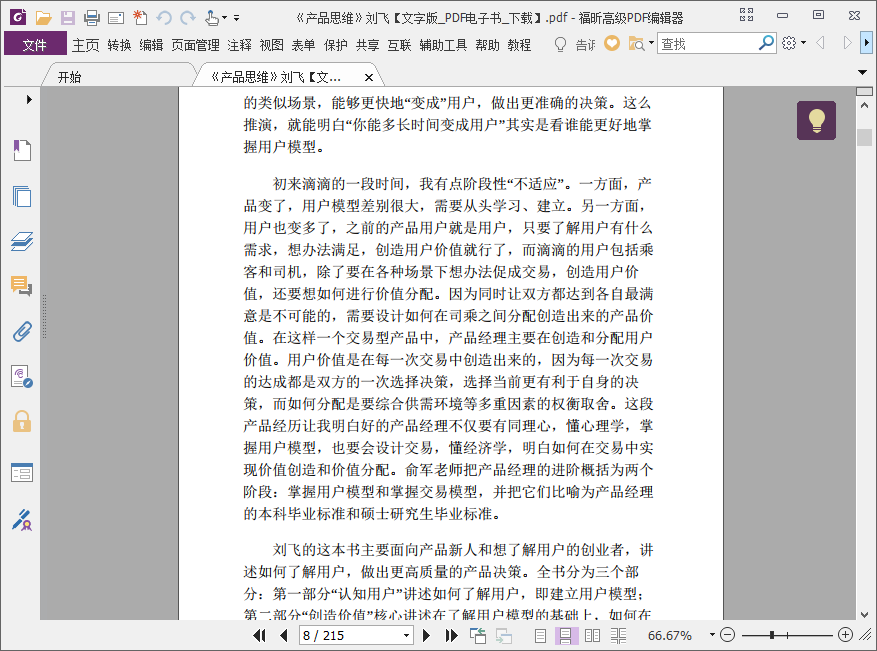Jump to the last page
877x651 pixels.
[451, 635]
